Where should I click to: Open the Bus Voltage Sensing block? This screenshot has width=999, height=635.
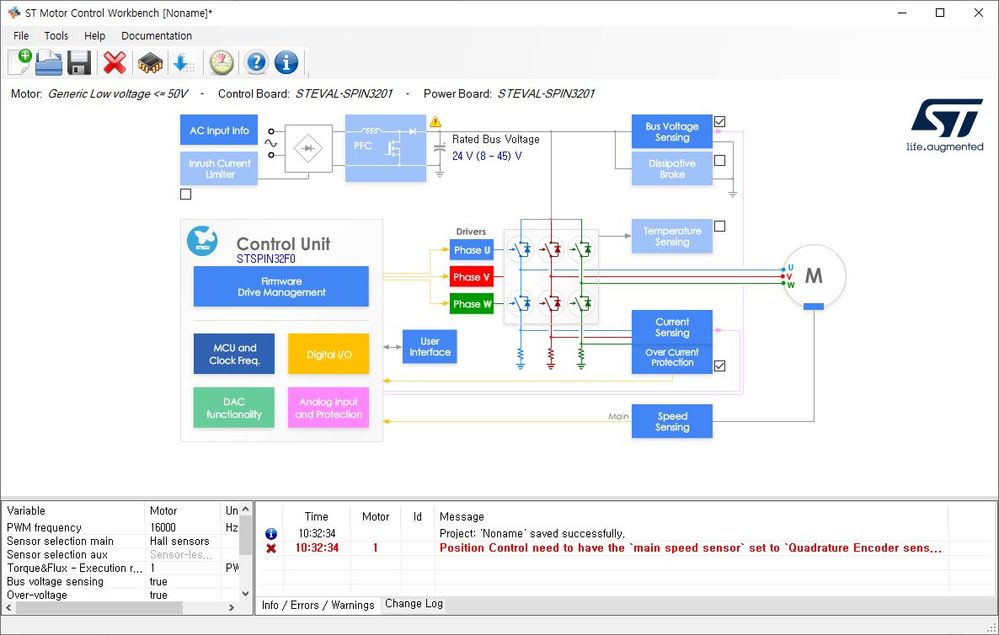(672, 132)
